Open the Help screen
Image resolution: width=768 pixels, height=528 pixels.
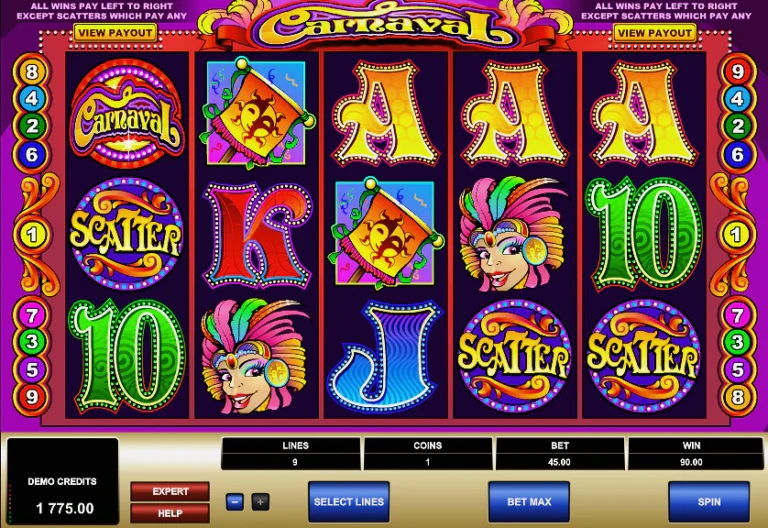[170, 513]
